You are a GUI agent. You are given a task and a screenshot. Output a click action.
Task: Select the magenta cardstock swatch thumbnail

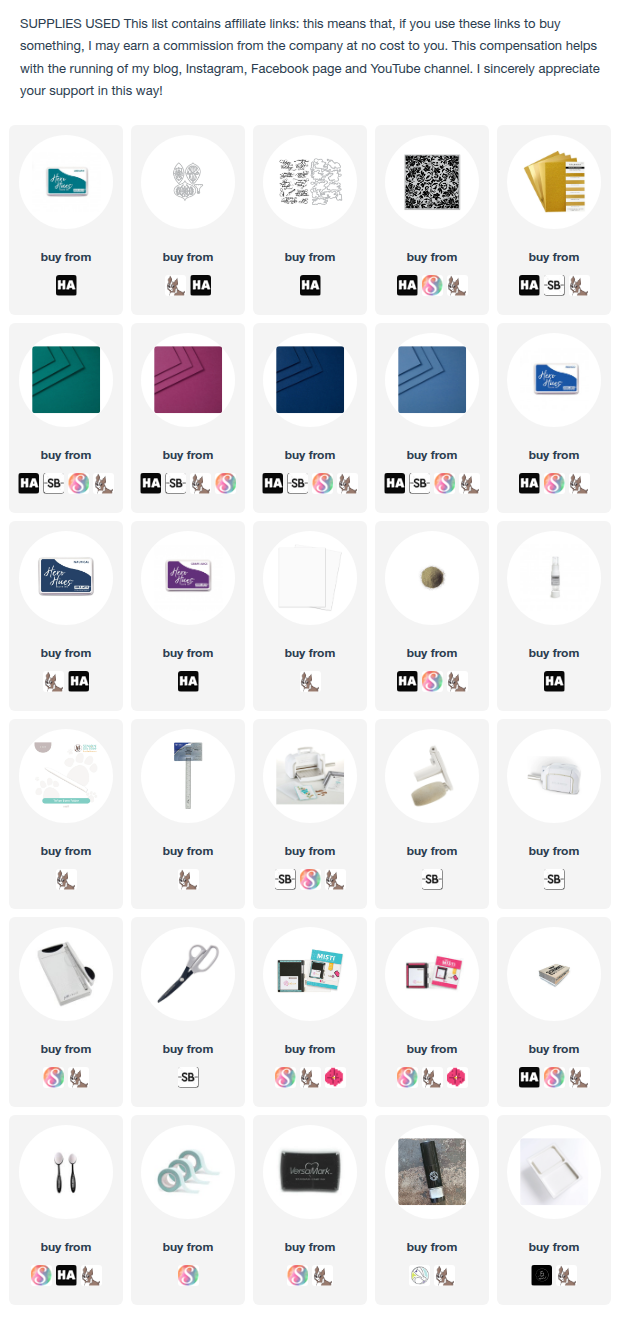[188, 380]
